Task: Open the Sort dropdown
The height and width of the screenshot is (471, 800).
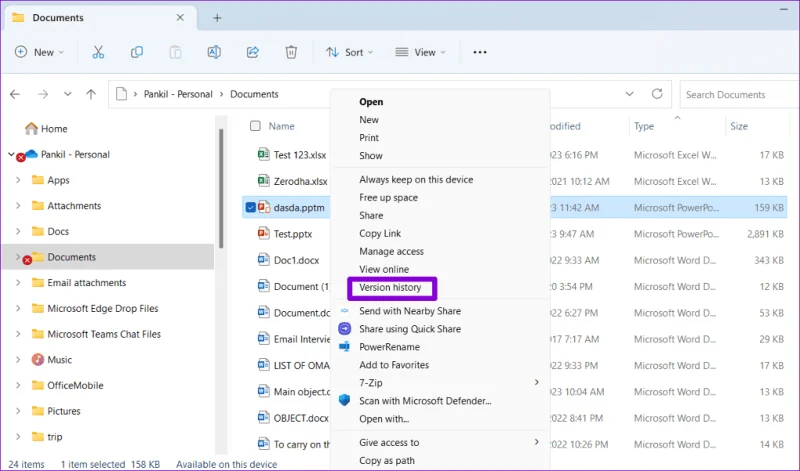Action: pyautogui.click(x=349, y=52)
